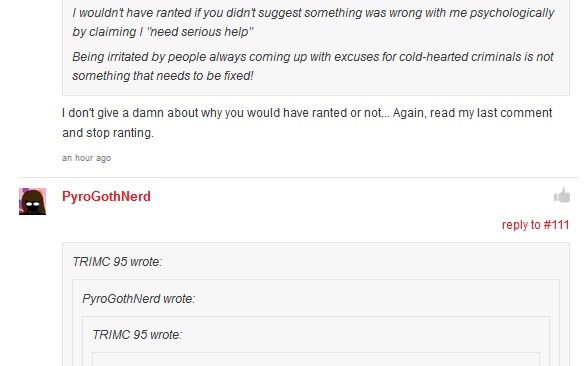The width and height of the screenshot is (586, 366).
Task: Click the "an hour ago" timestamp
Action: click(x=86, y=158)
